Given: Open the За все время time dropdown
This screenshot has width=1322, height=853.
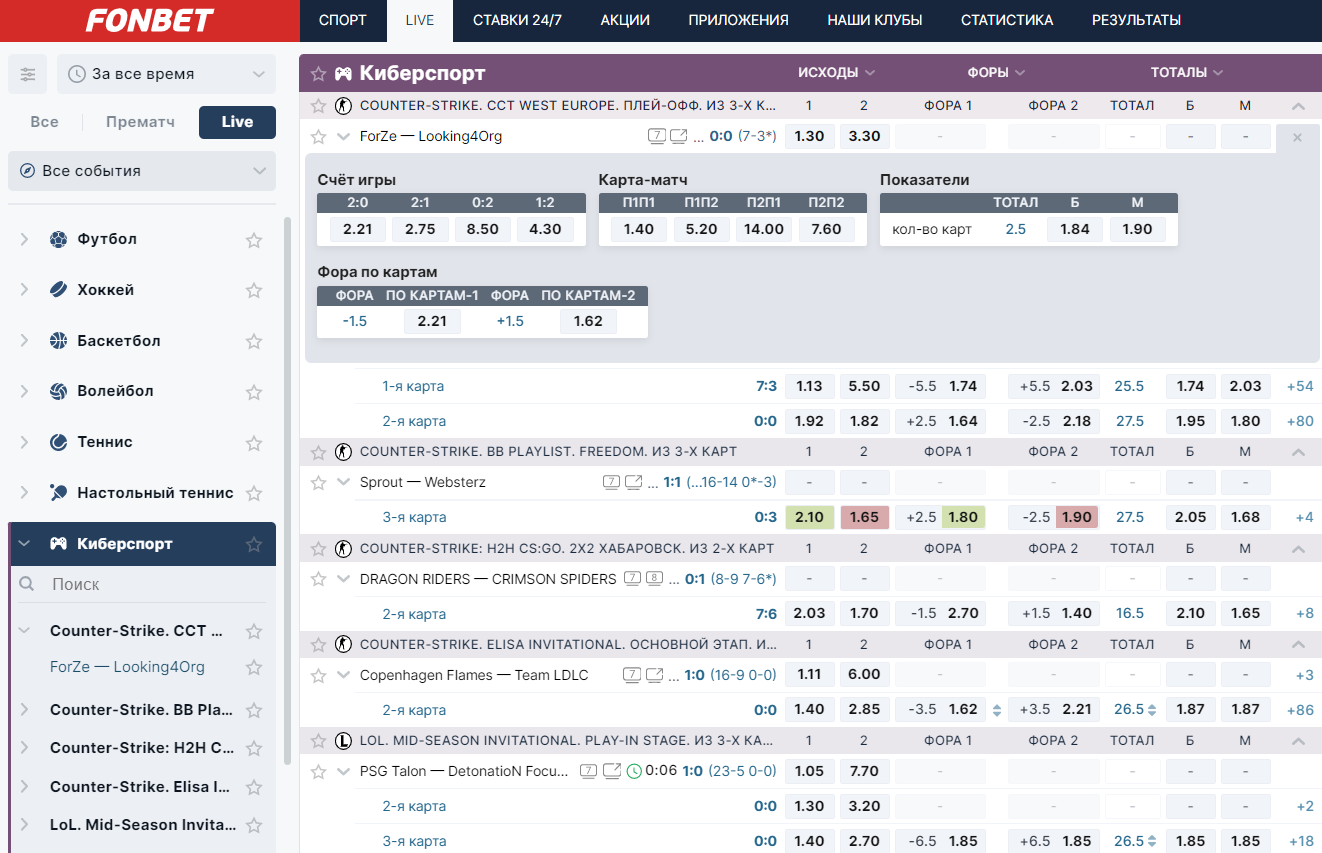Looking at the screenshot, I should (166, 74).
